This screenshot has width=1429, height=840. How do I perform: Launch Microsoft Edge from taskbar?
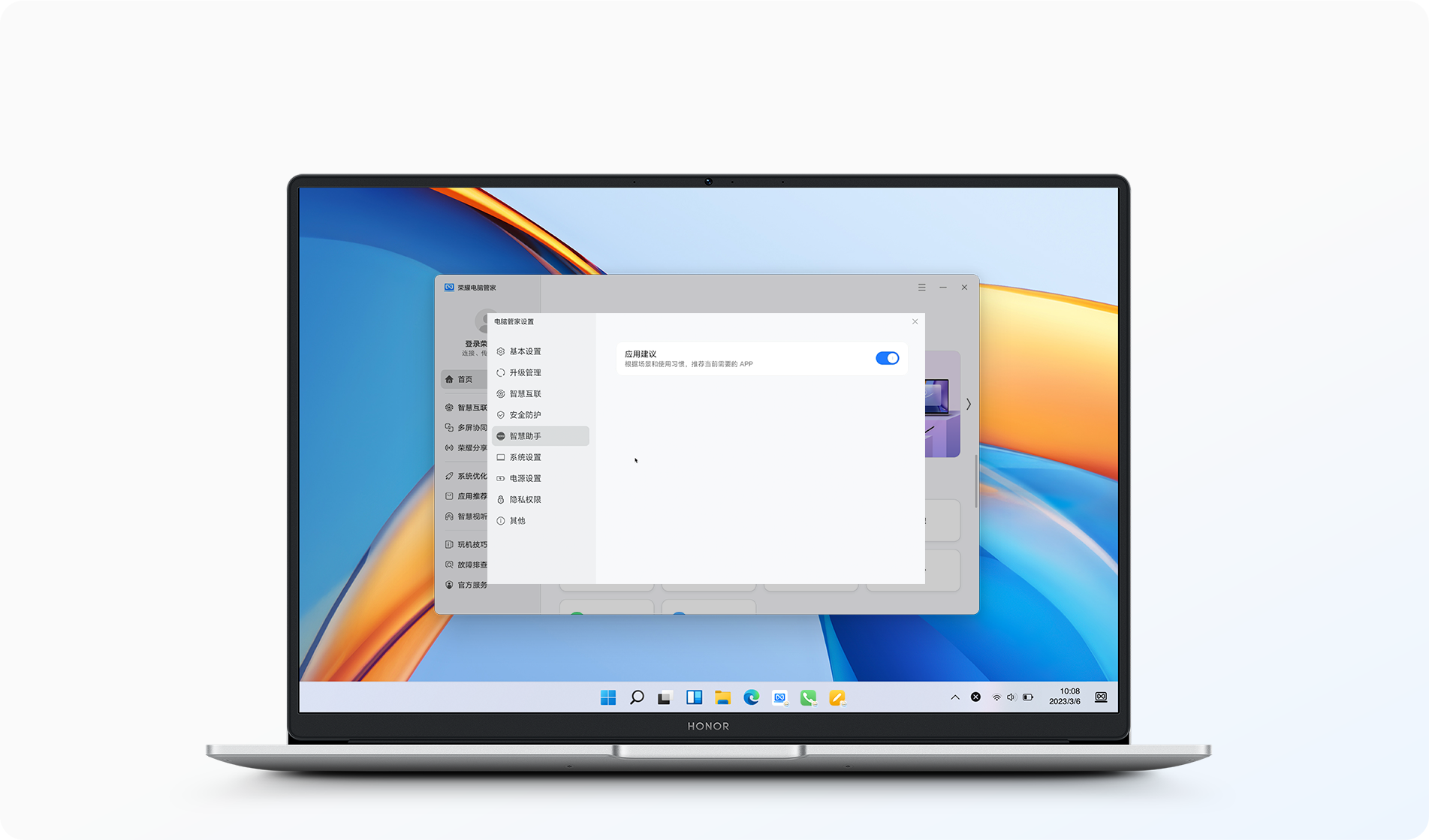pyautogui.click(x=751, y=697)
